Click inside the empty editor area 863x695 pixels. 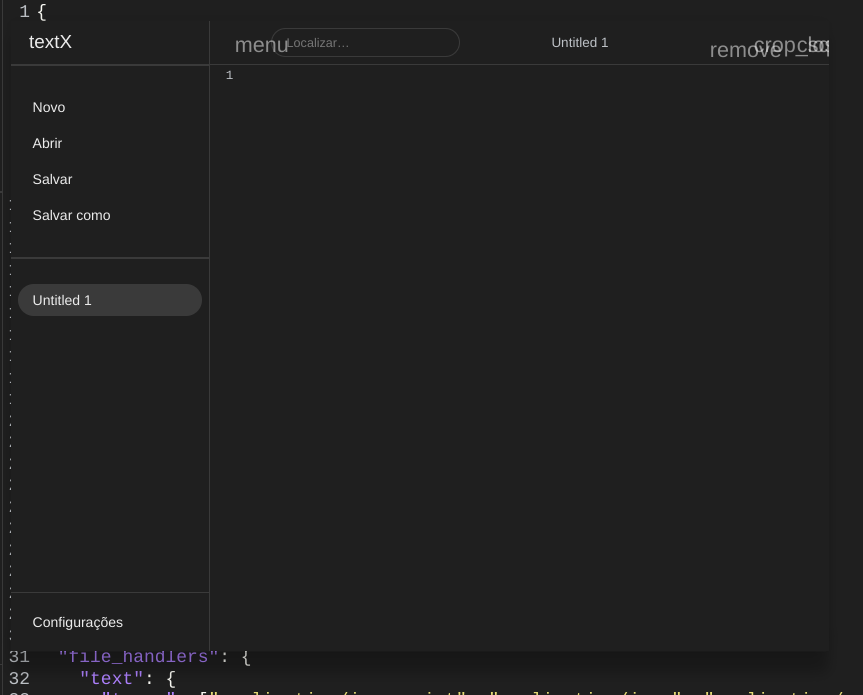500,300
